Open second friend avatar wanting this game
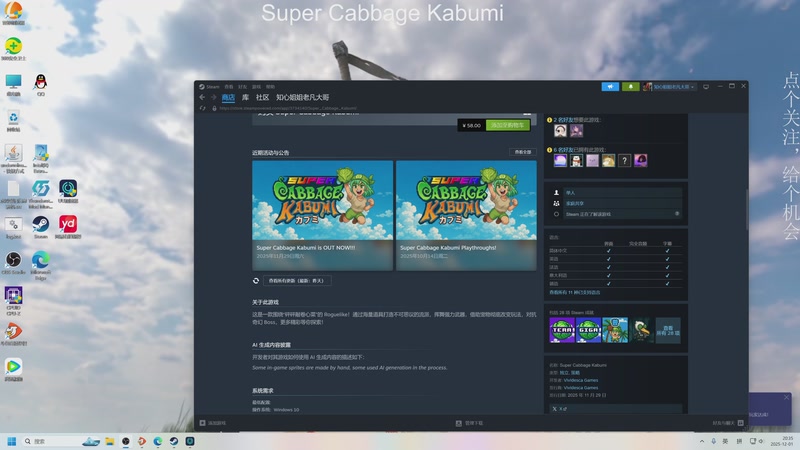The width and height of the screenshot is (800, 450). coord(577,131)
